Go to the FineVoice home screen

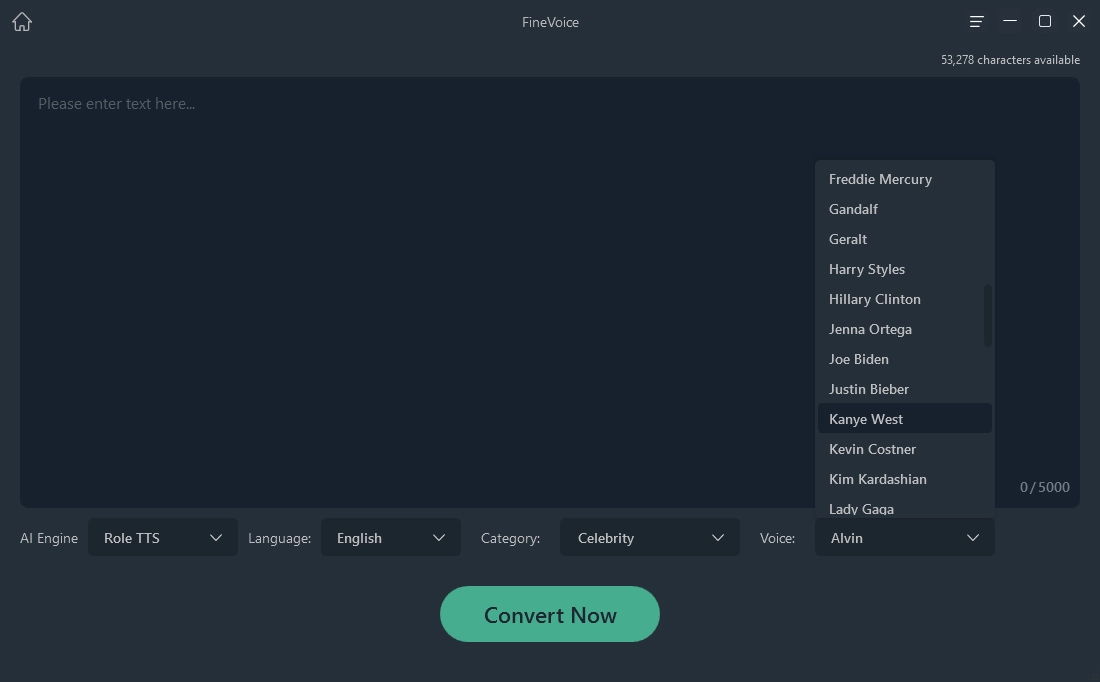point(22,22)
